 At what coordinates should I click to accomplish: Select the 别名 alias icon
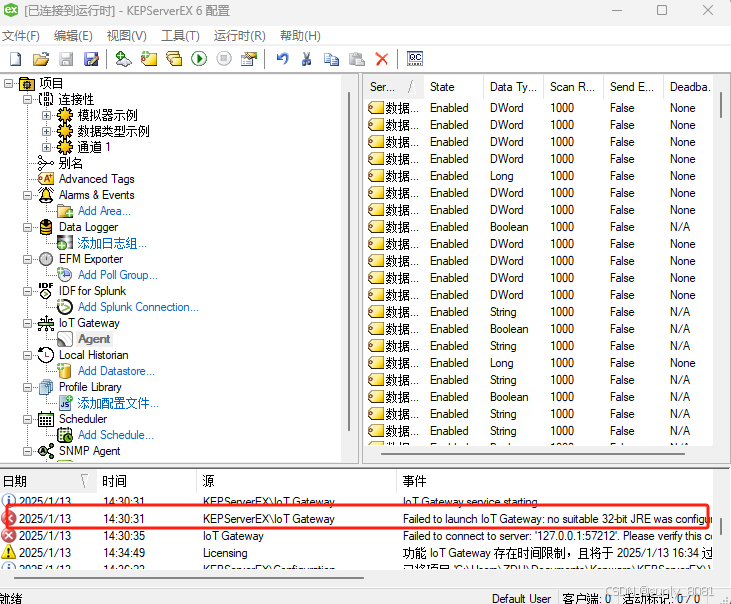click(46, 163)
